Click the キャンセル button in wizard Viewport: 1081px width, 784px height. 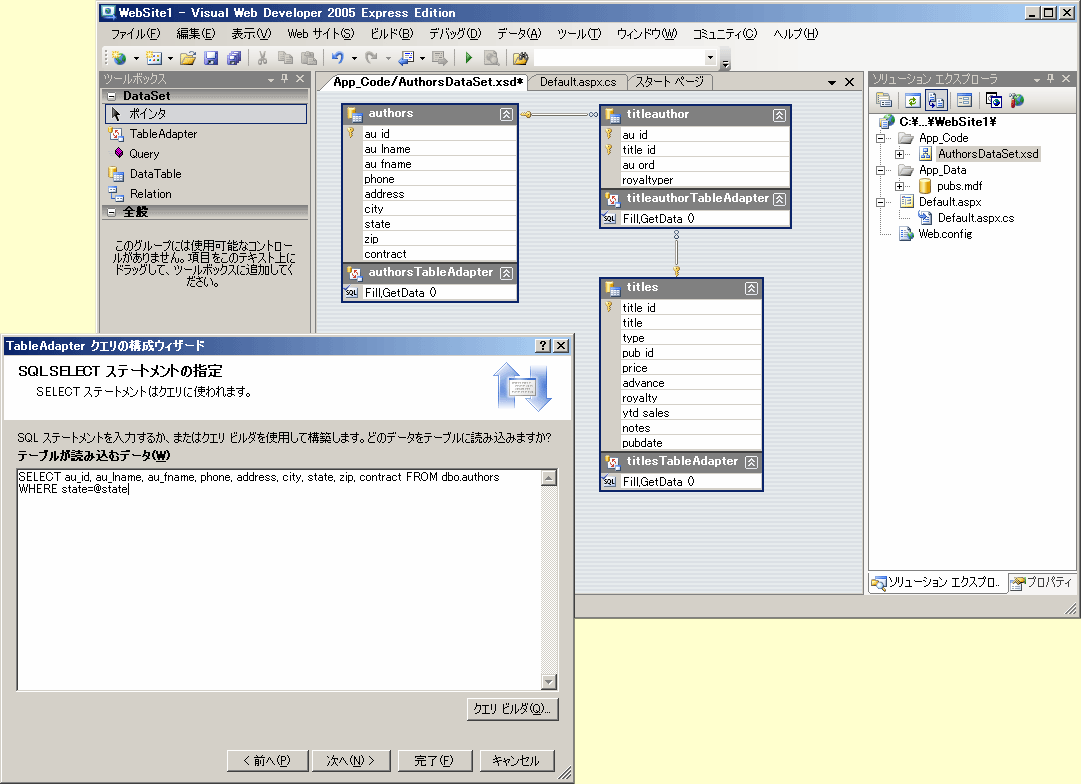pyautogui.click(x=516, y=761)
